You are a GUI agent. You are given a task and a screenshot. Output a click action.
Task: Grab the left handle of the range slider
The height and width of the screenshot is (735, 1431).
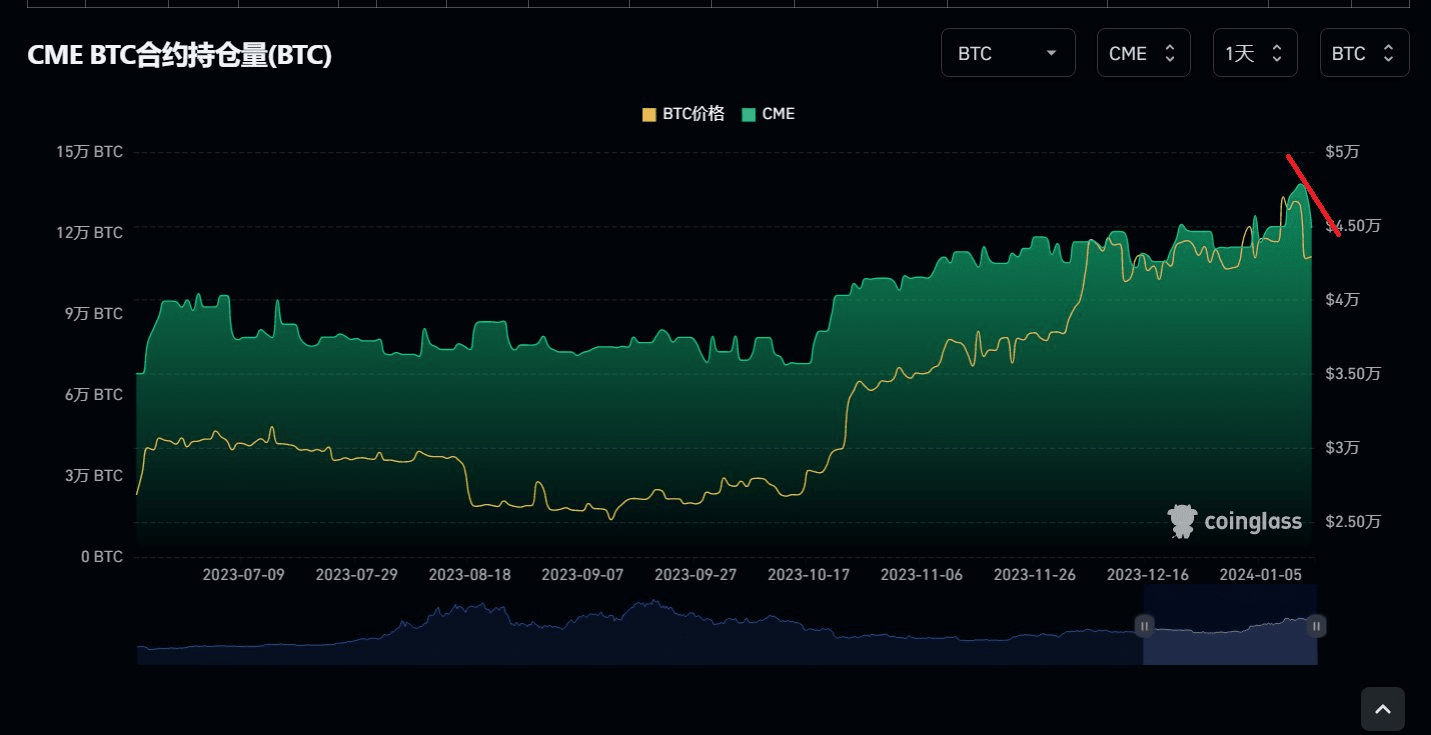point(1144,626)
